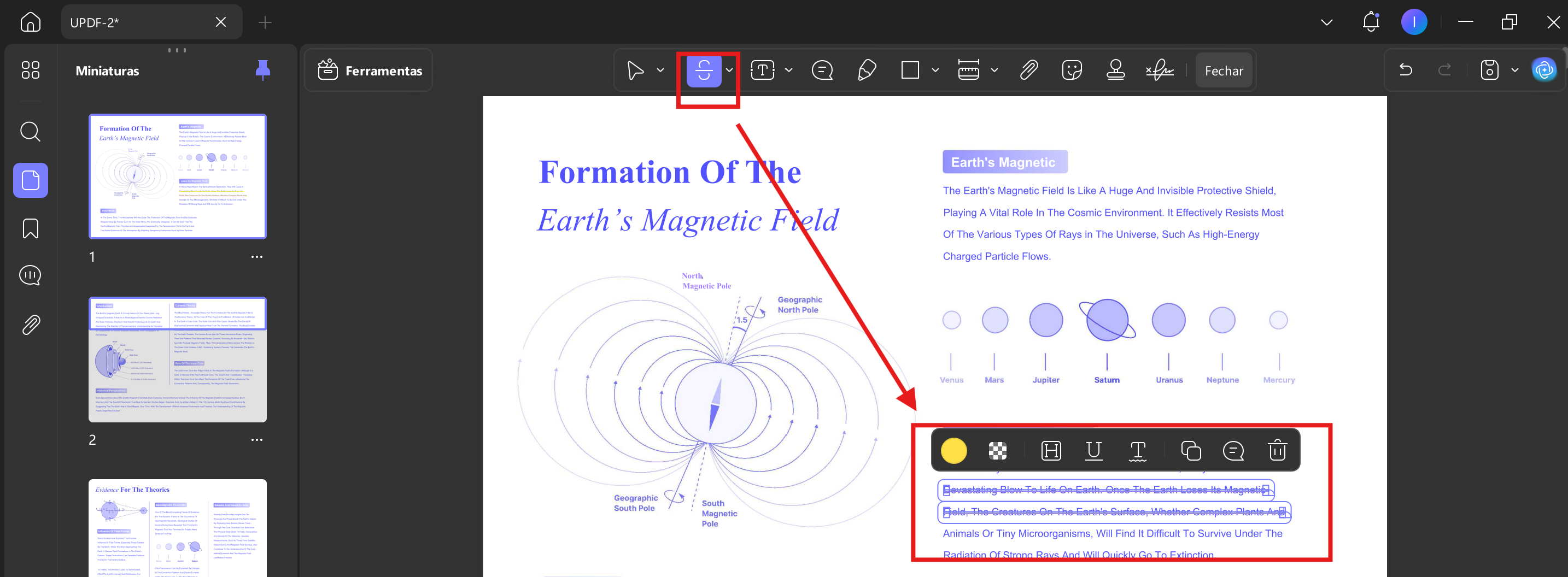Select the Pages thumbnails panel icon
This screenshot has height=577, width=1568.
(31, 180)
